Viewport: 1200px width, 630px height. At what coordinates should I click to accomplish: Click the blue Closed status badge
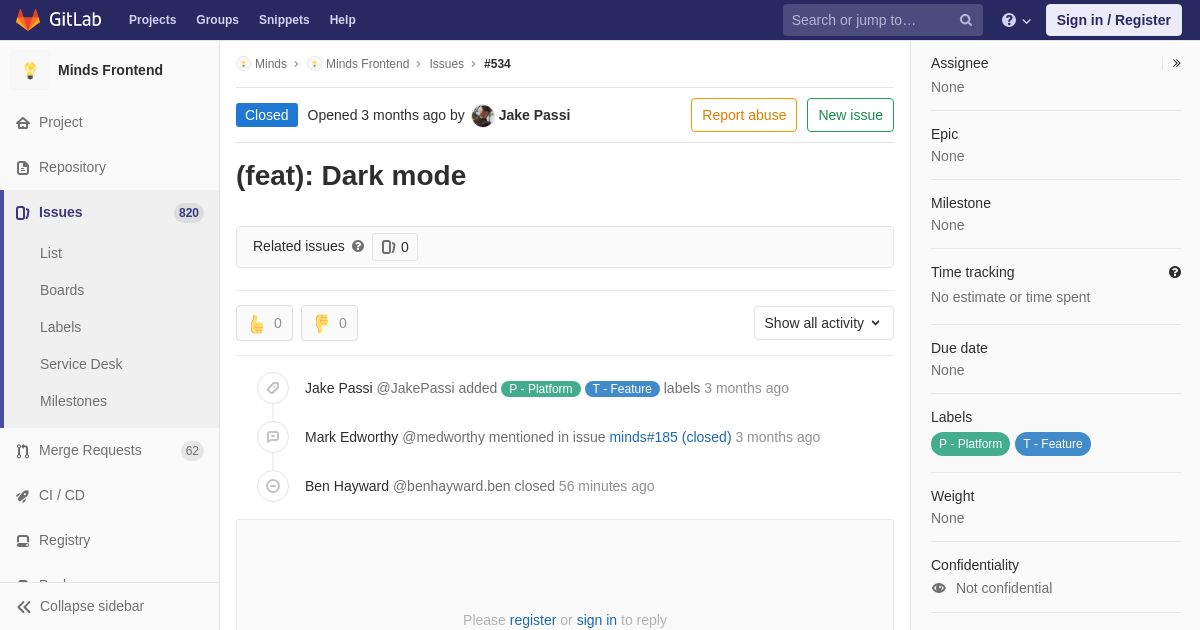tap(267, 115)
